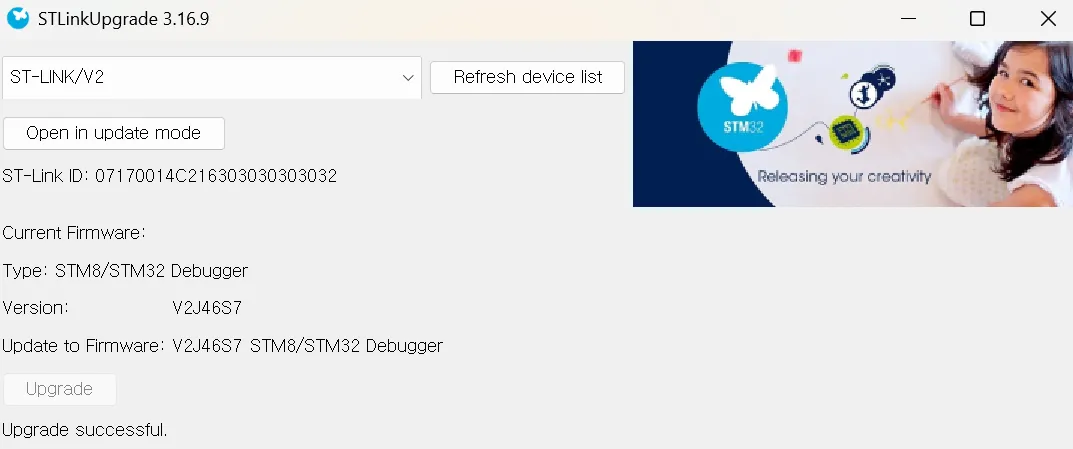Minimize the STLinkUpgrade window
This screenshot has height=449, width=1073.
pos(909,19)
